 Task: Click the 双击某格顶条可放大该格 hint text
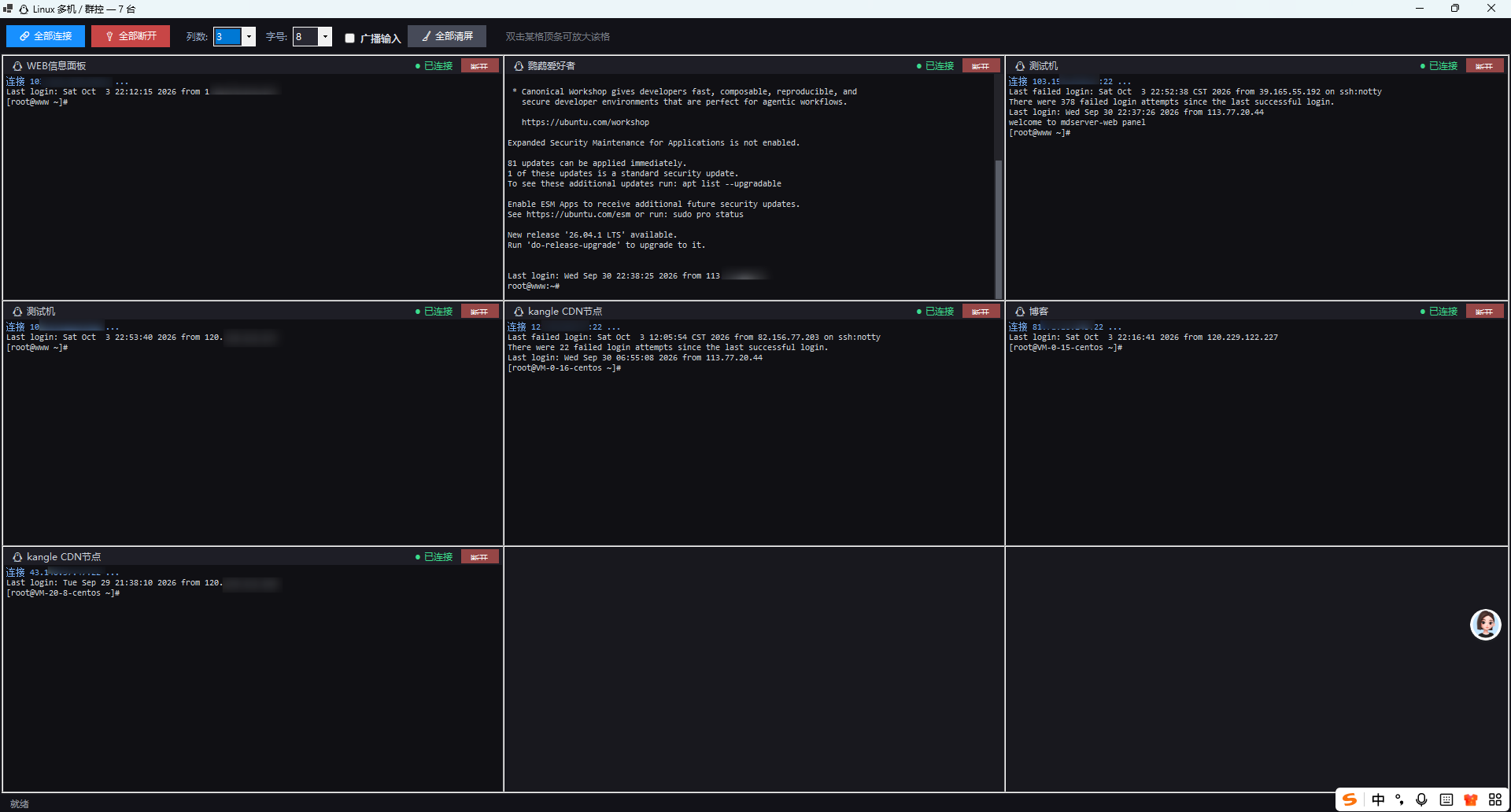tap(558, 37)
